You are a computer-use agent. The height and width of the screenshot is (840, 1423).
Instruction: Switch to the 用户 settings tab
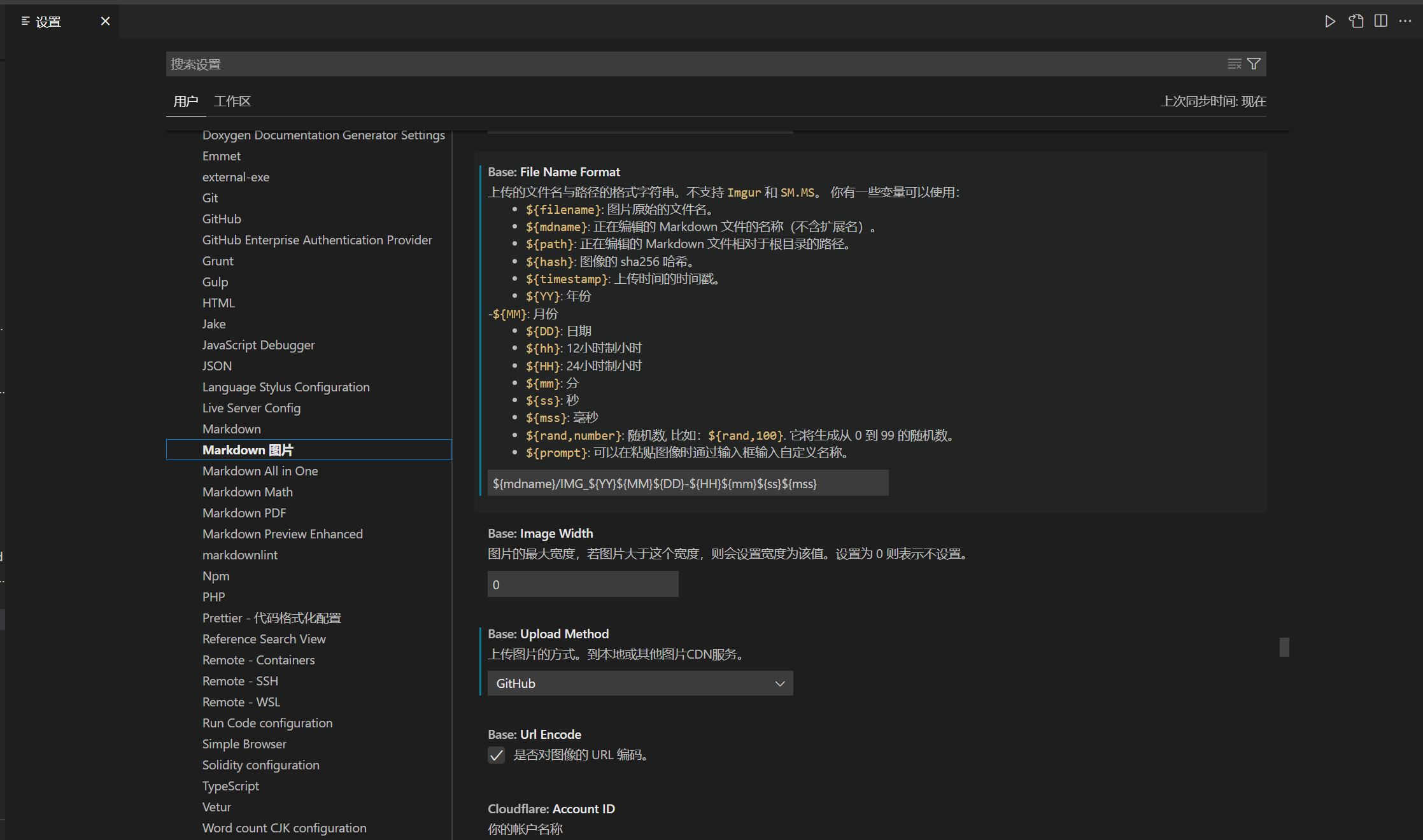(x=185, y=101)
